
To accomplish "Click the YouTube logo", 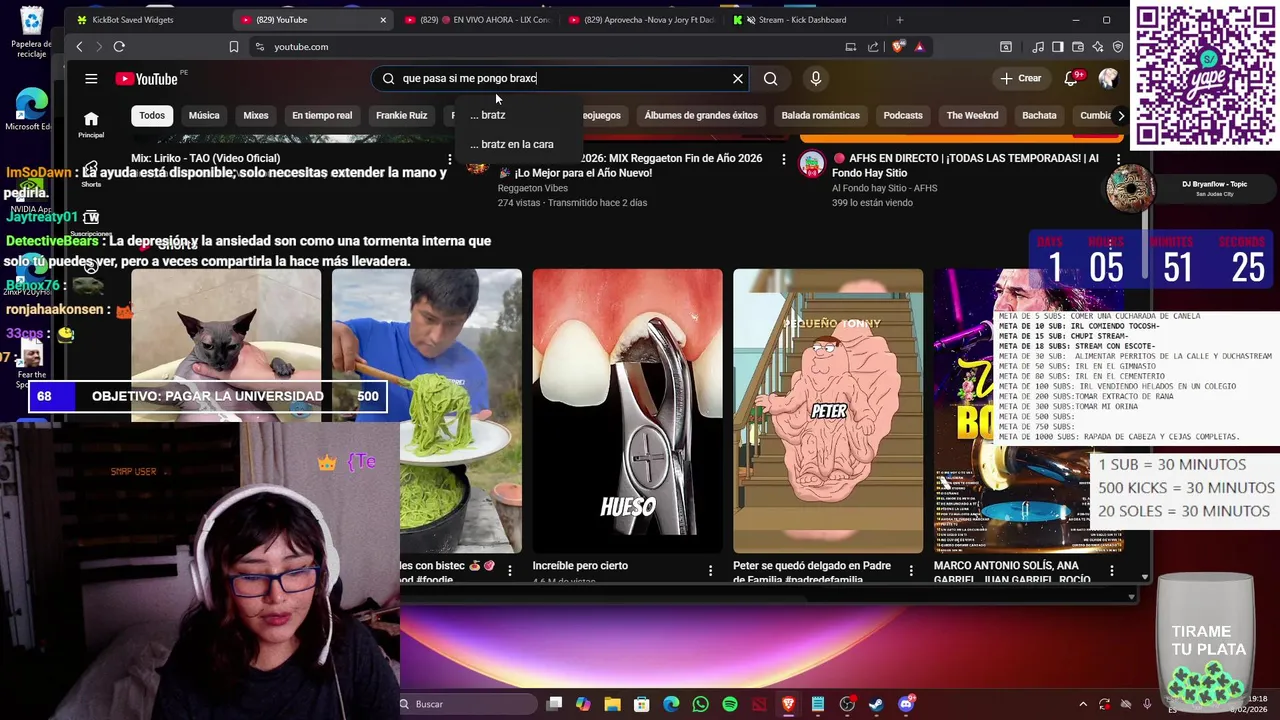I will point(146,79).
